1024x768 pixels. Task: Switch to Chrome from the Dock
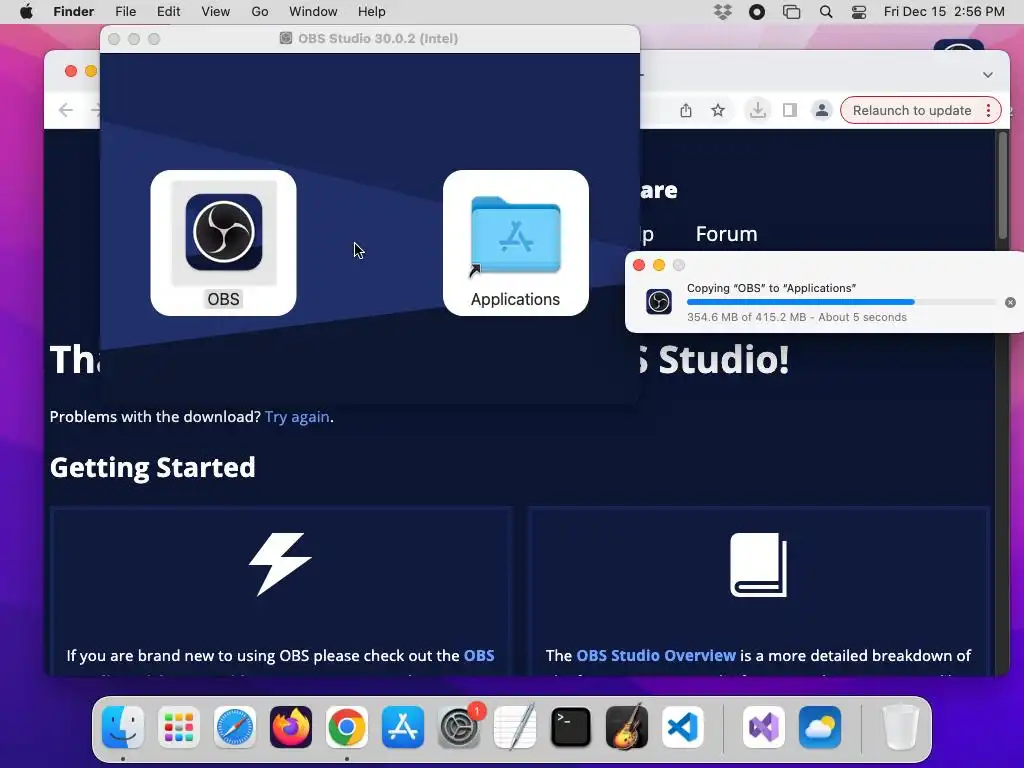347,727
